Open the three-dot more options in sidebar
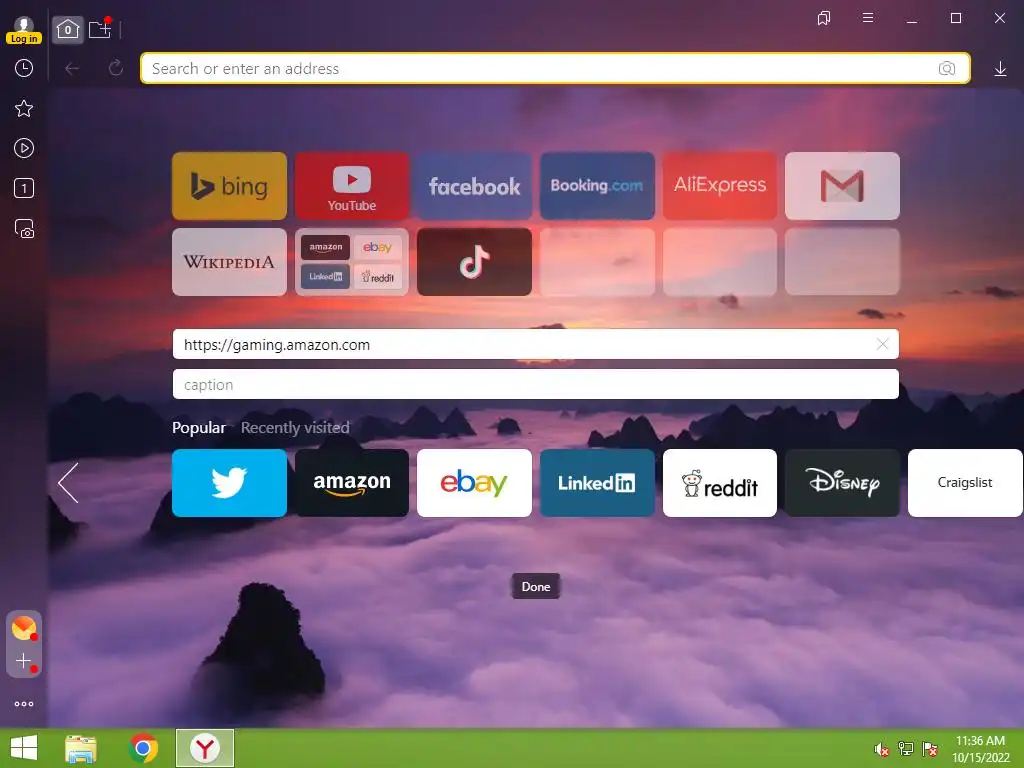1024x768 pixels. click(x=24, y=704)
